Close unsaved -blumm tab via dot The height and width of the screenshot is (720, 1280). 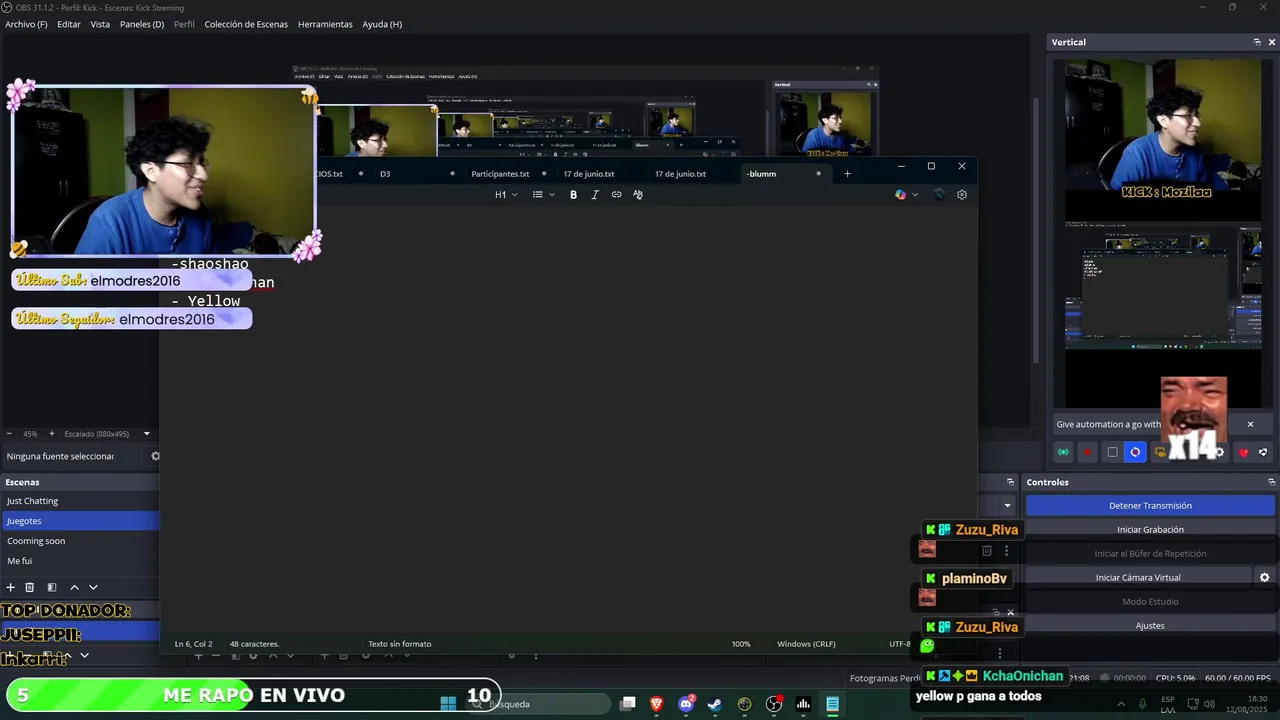point(818,173)
